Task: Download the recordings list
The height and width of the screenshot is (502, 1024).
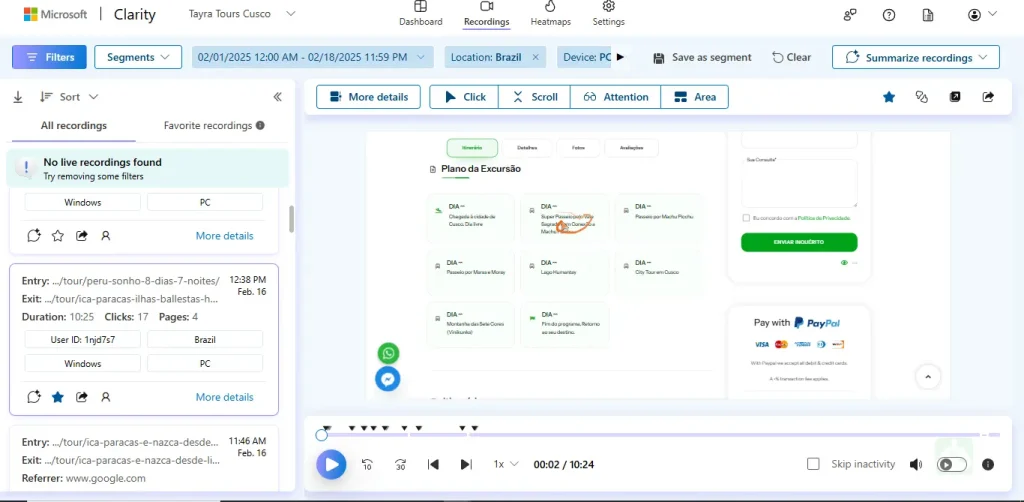Action: point(18,97)
